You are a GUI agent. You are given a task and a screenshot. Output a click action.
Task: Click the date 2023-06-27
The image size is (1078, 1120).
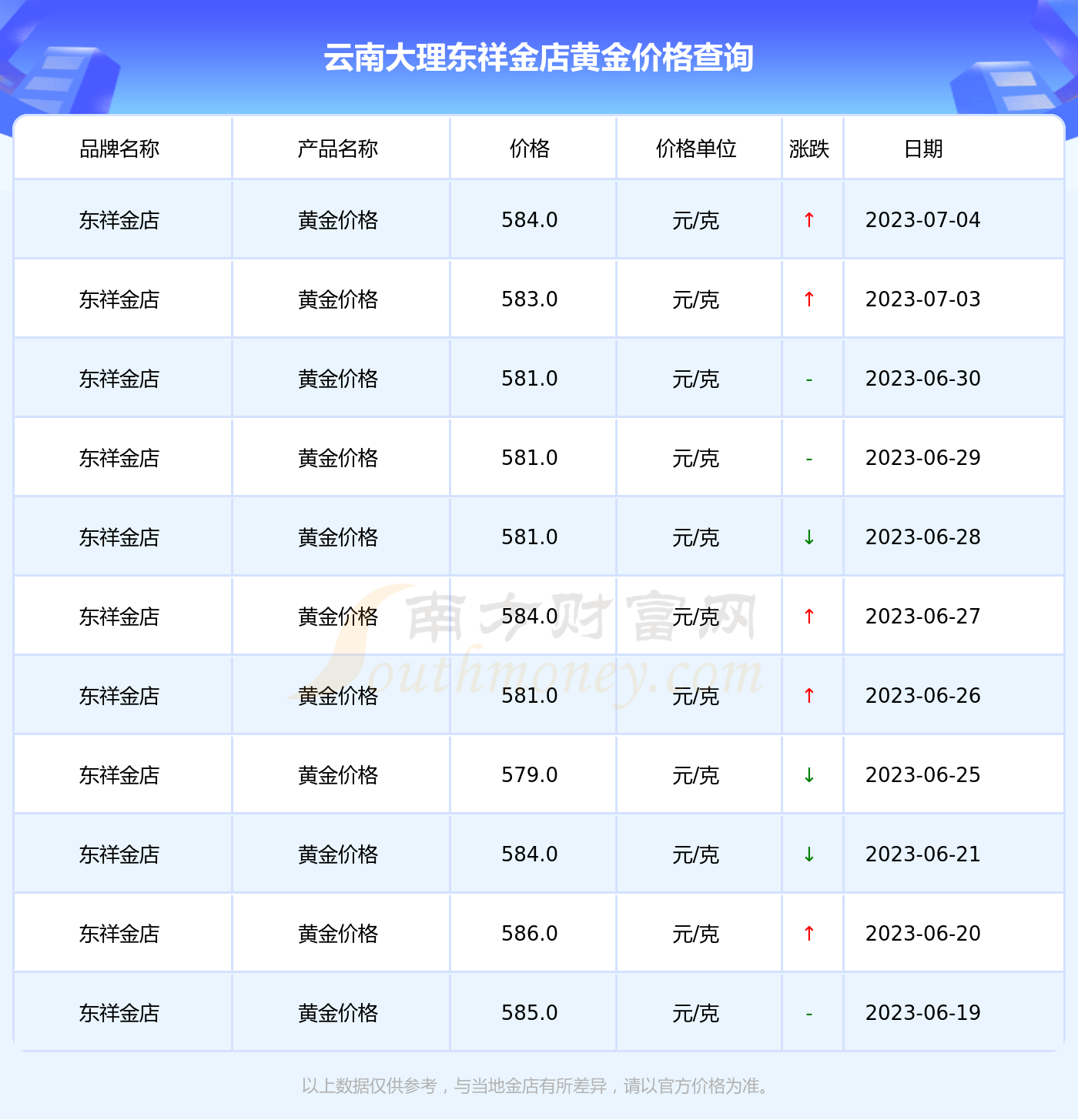pyautogui.click(x=923, y=617)
